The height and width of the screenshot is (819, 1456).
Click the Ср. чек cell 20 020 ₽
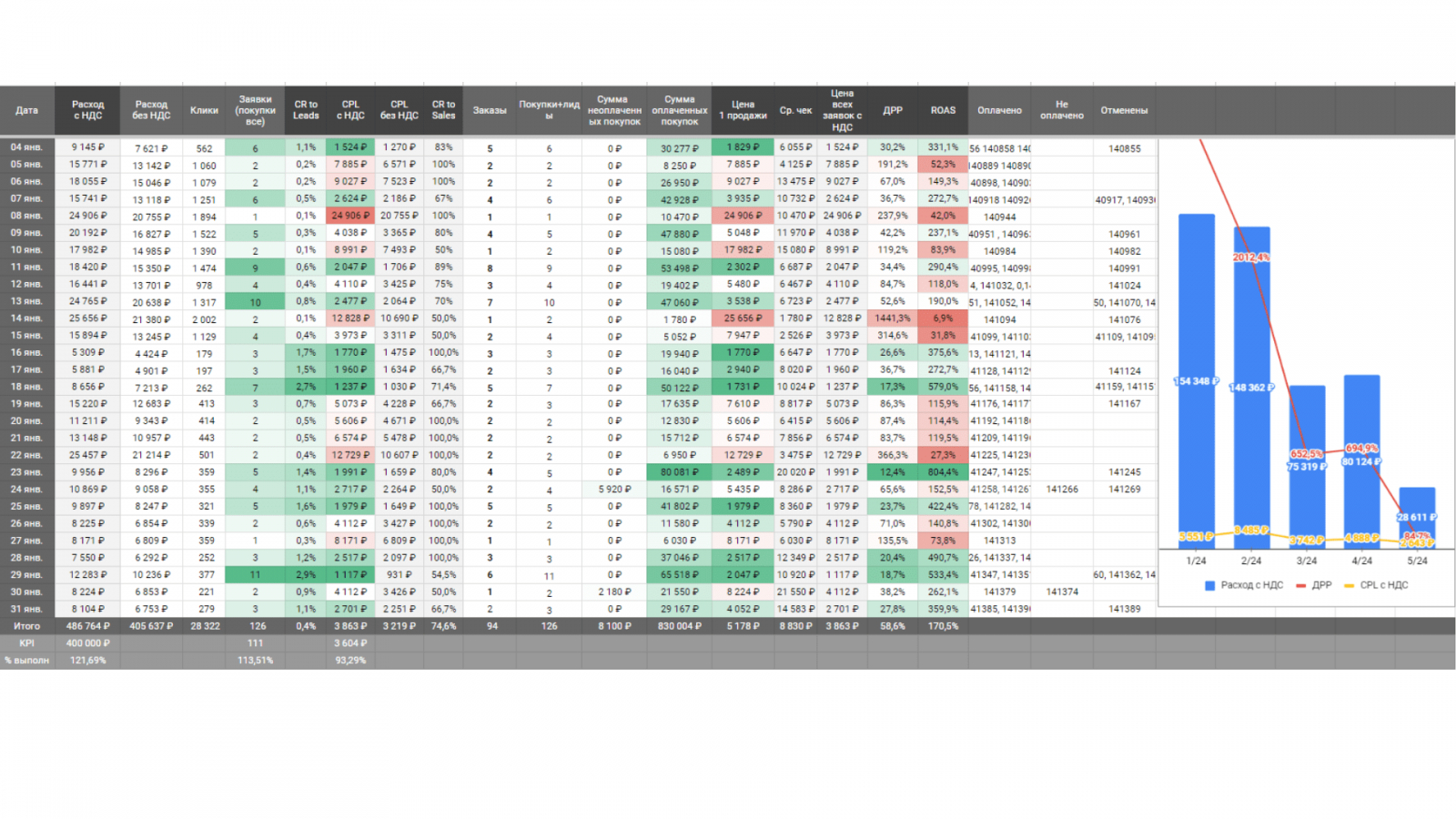click(x=795, y=472)
